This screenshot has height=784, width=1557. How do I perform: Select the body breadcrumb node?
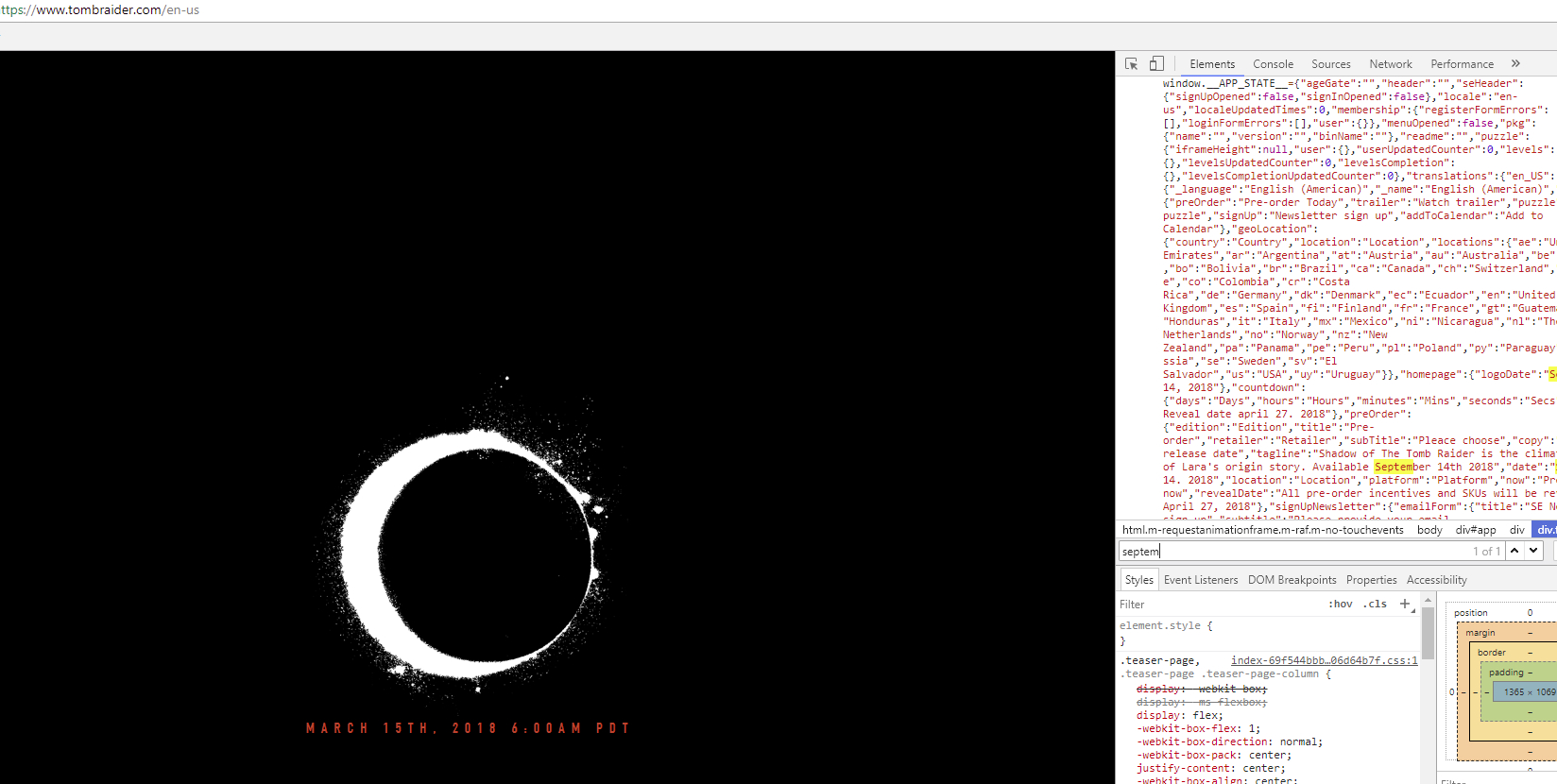[1429, 530]
